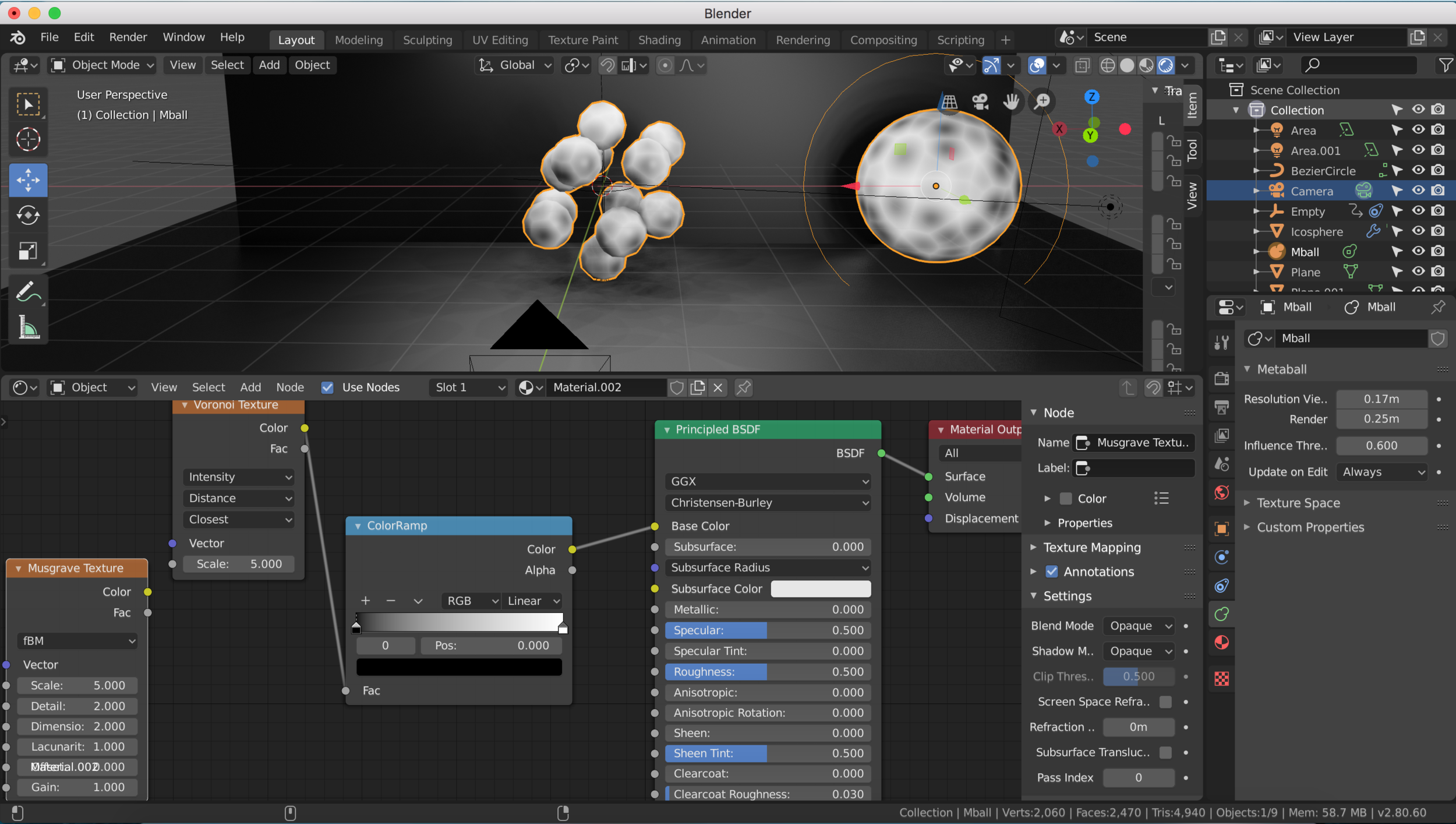Image resolution: width=1456 pixels, height=824 pixels.
Task: Click the viewport Object menu button
Action: point(312,65)
